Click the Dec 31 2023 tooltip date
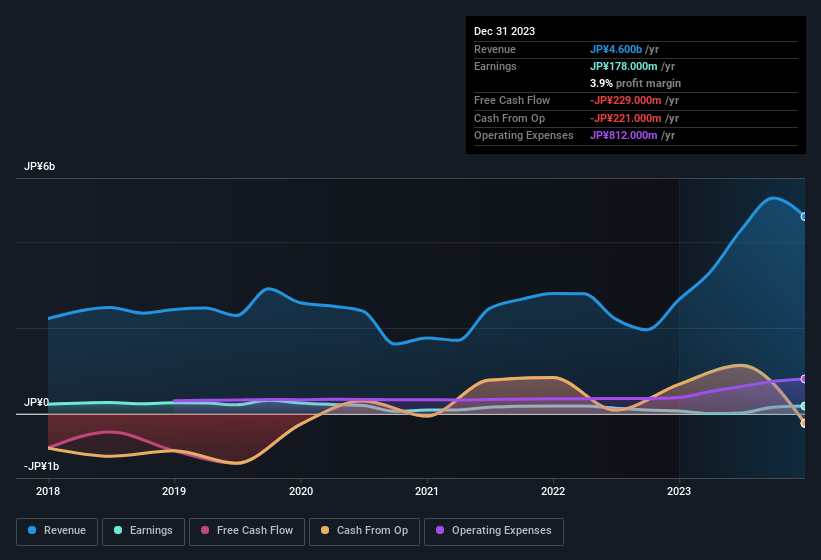 coord(504,31)
